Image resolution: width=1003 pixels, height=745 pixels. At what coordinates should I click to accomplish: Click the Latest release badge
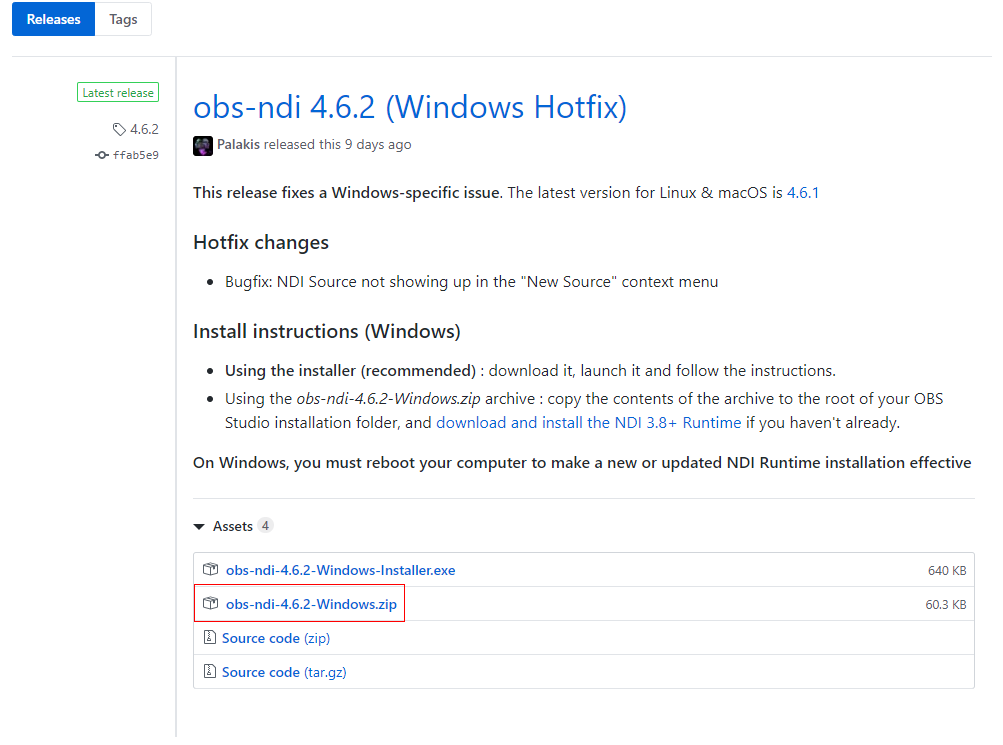(118, 93)
